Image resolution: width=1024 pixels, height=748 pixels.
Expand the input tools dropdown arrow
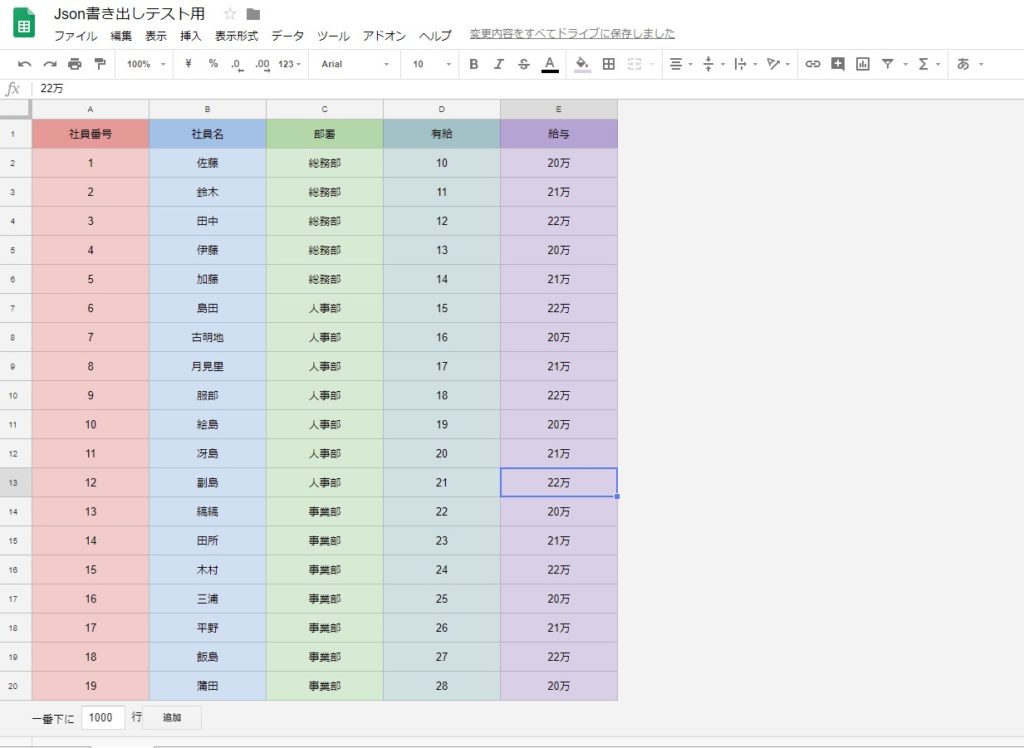pos(981,64)
